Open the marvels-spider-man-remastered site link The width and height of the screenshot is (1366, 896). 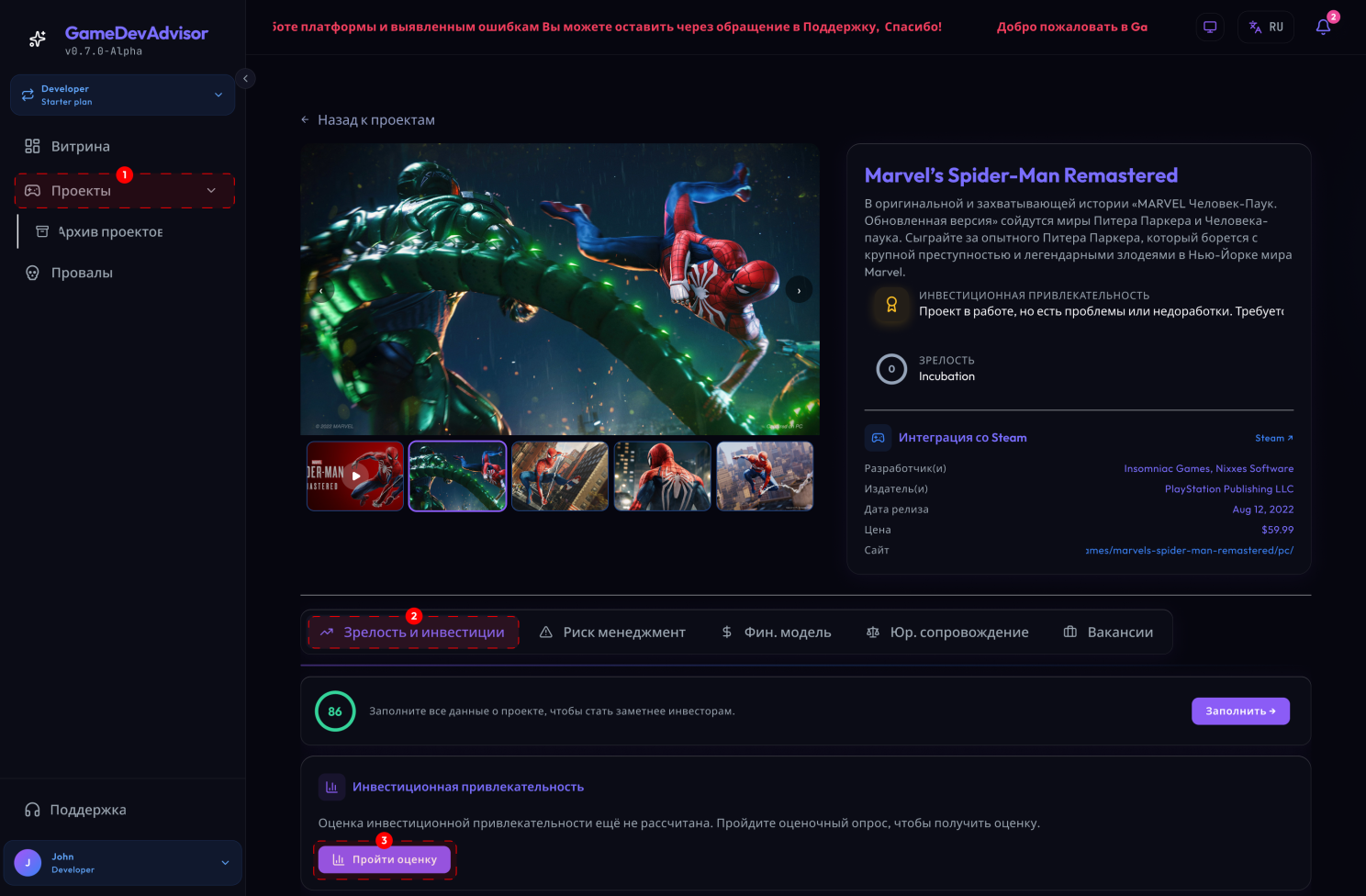pyautogui.click(x=1190, y=551)
